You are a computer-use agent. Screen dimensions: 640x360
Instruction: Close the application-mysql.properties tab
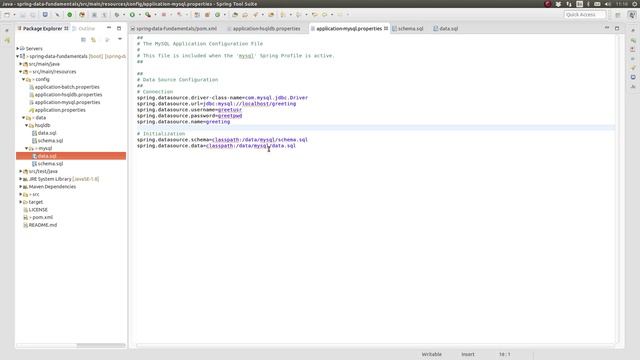coord(386,29)
